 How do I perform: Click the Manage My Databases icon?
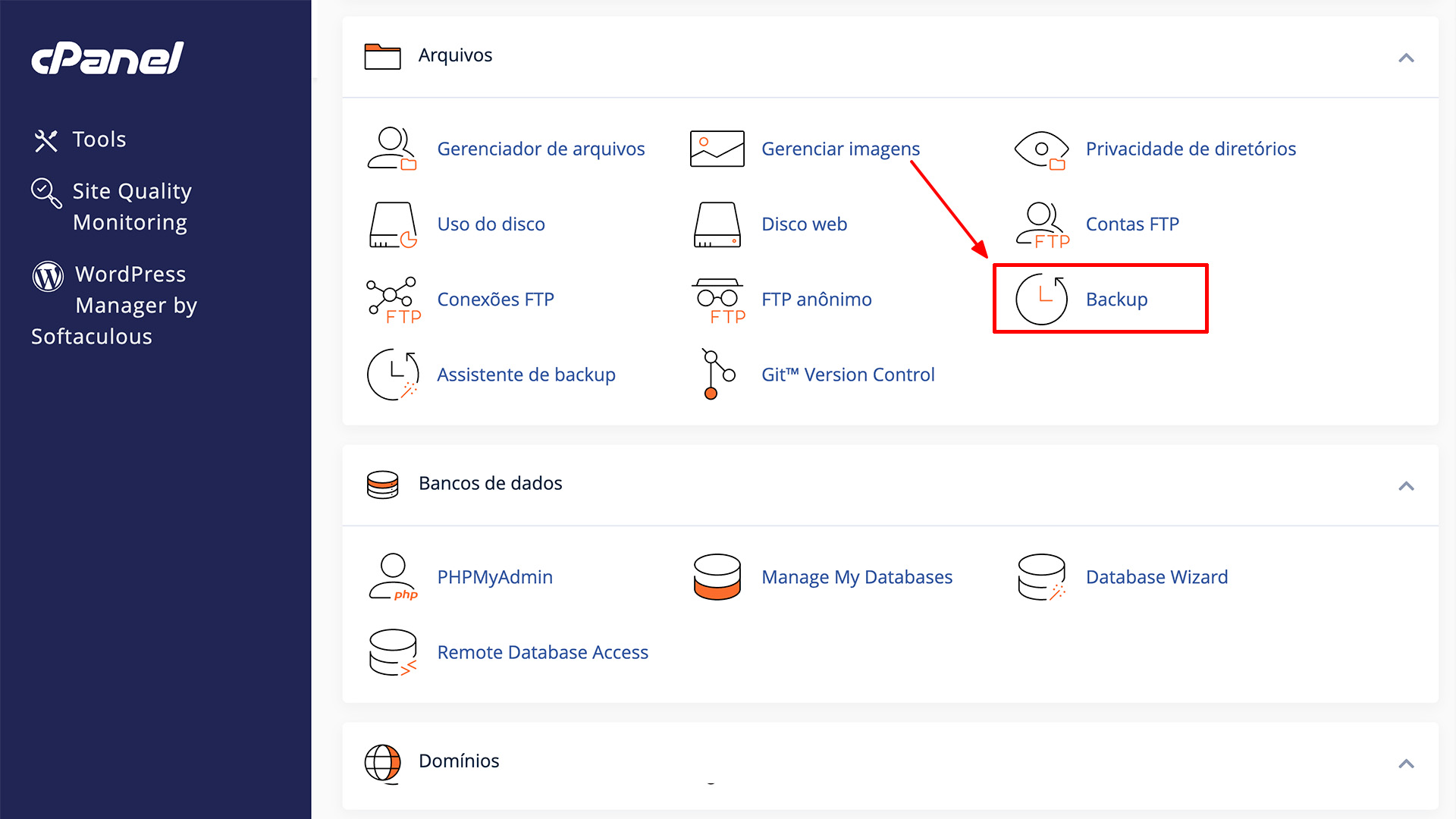point(717,577)
